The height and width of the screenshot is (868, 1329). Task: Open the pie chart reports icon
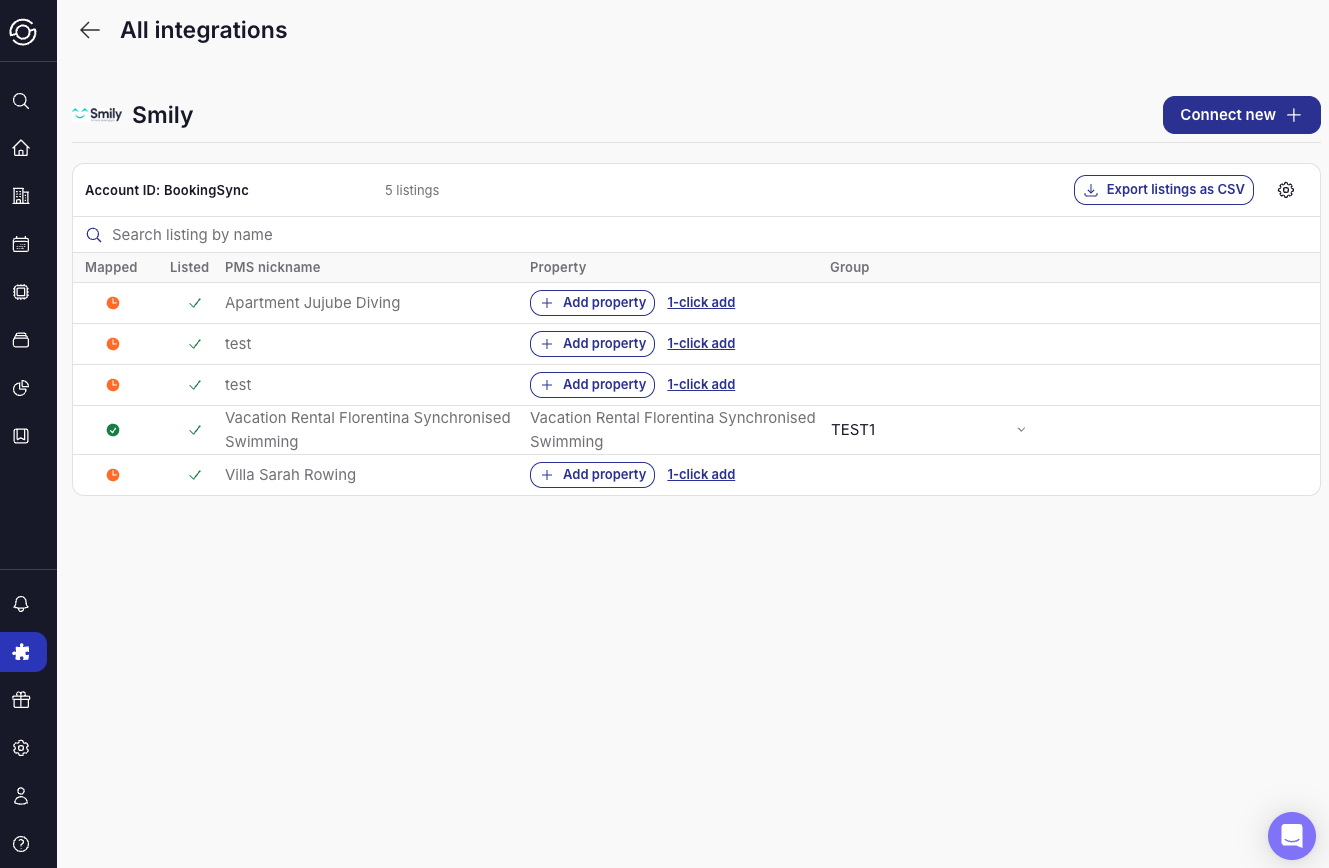coord(21,388)
